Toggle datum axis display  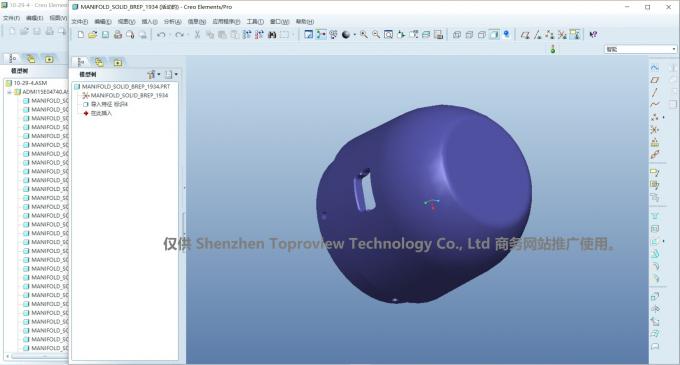click(538, 35)
